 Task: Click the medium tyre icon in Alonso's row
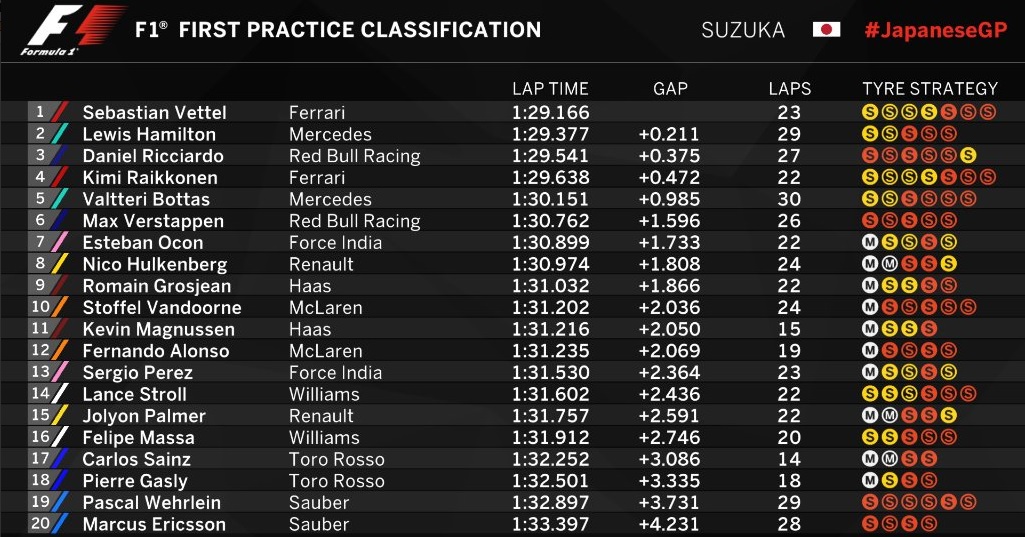click(x=870, y=351)
